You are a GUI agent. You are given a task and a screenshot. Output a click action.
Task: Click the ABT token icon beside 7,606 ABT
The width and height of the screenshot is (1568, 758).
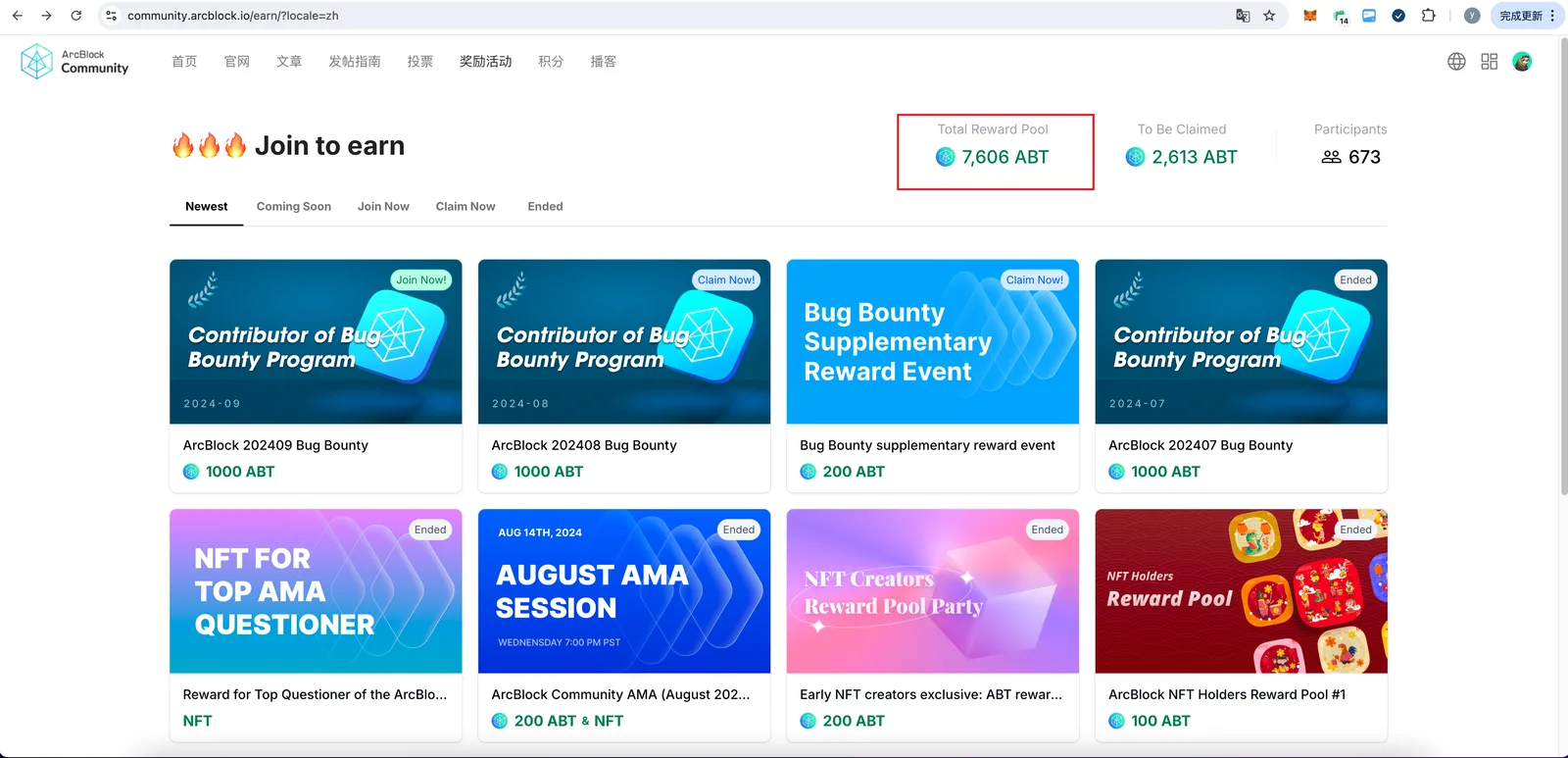click(946, 157)
